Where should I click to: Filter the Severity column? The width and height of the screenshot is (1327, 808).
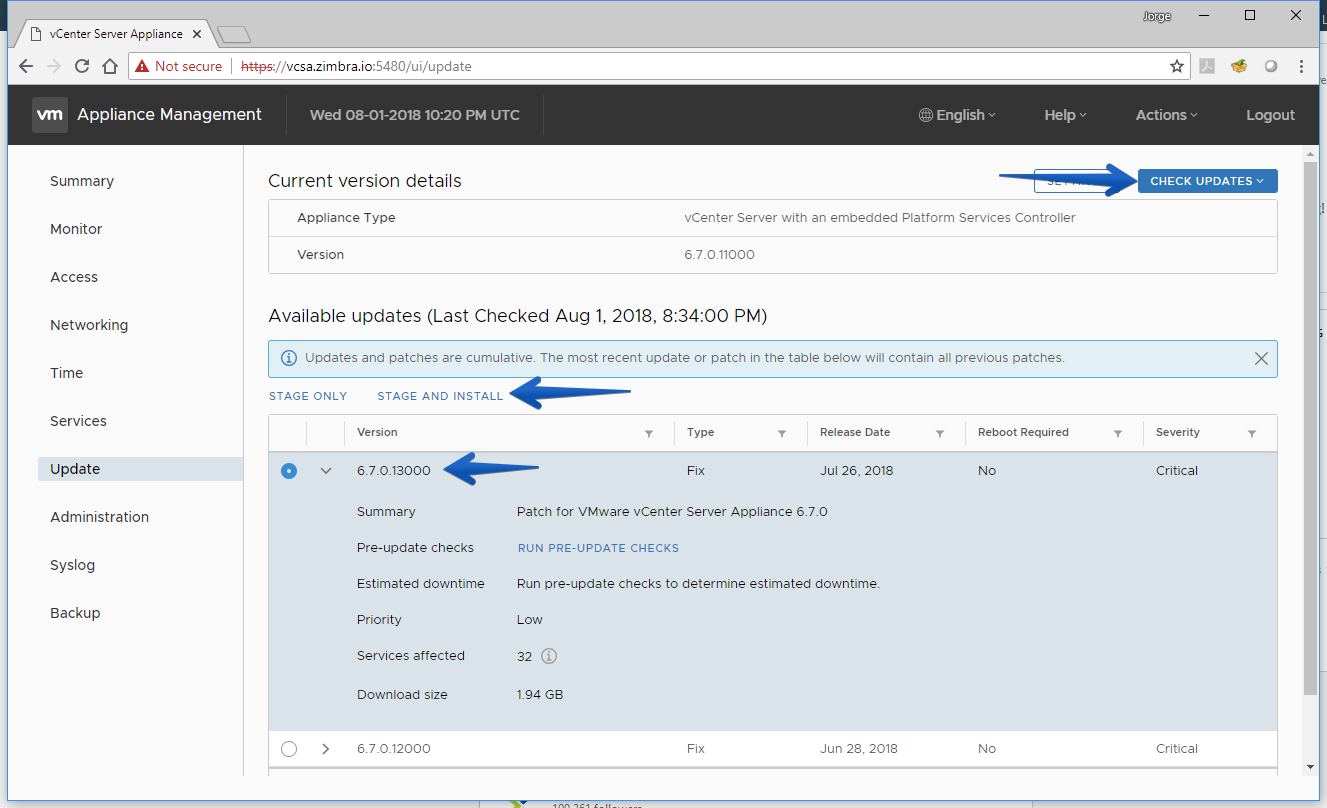[x=1252, y=433]
